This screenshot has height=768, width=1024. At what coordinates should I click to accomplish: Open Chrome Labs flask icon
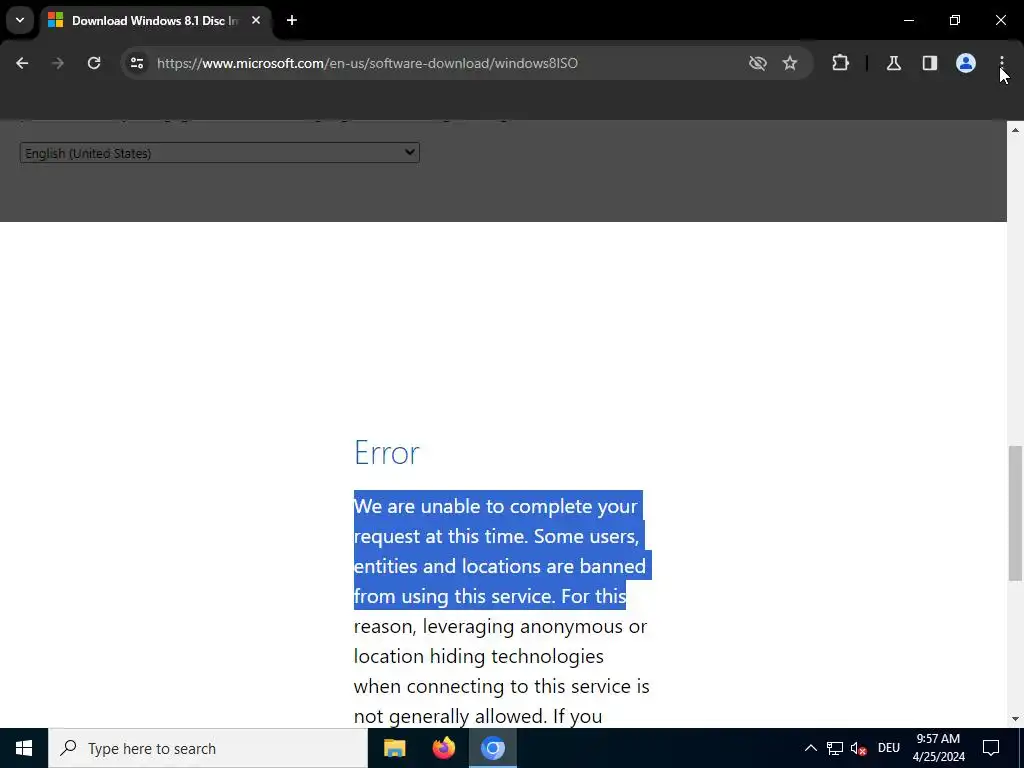(894, 63)
